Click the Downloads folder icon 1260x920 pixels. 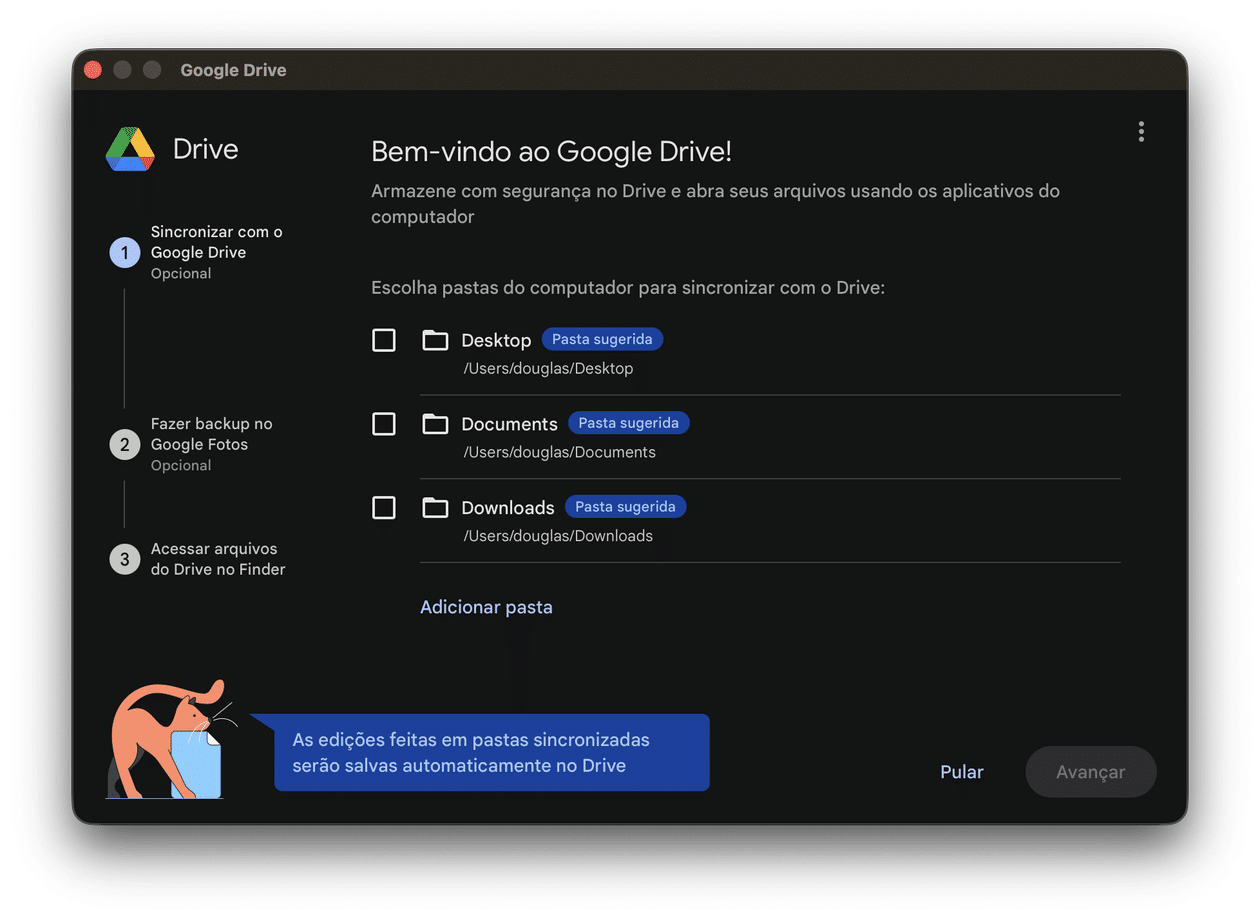click(435, 507)
